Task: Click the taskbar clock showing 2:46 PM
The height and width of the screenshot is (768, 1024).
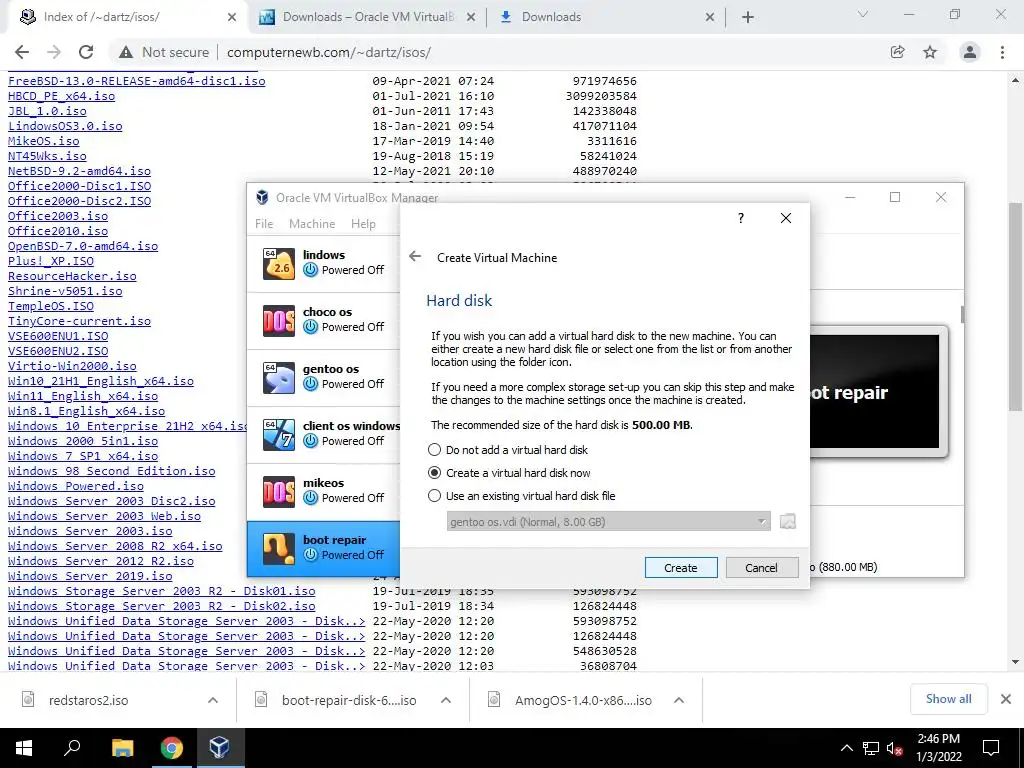Action: (x=939, y=748)
